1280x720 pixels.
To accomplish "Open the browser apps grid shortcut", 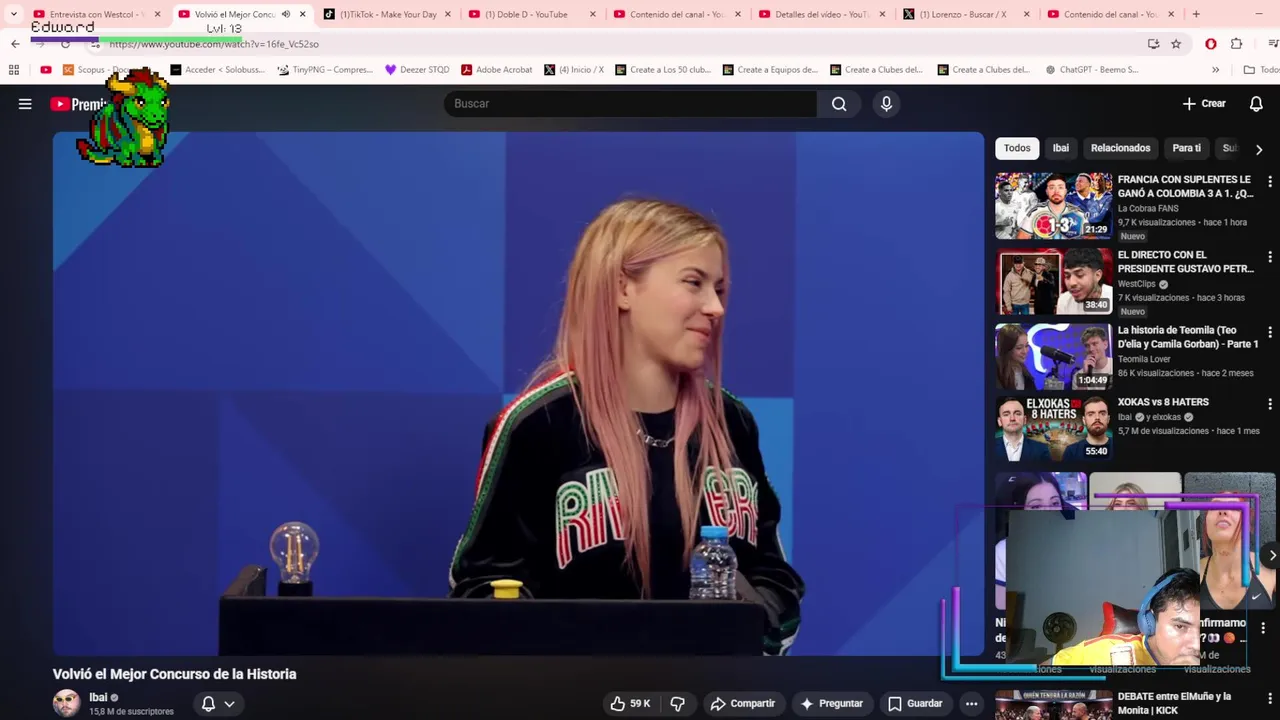I will [x=13, y=70].
